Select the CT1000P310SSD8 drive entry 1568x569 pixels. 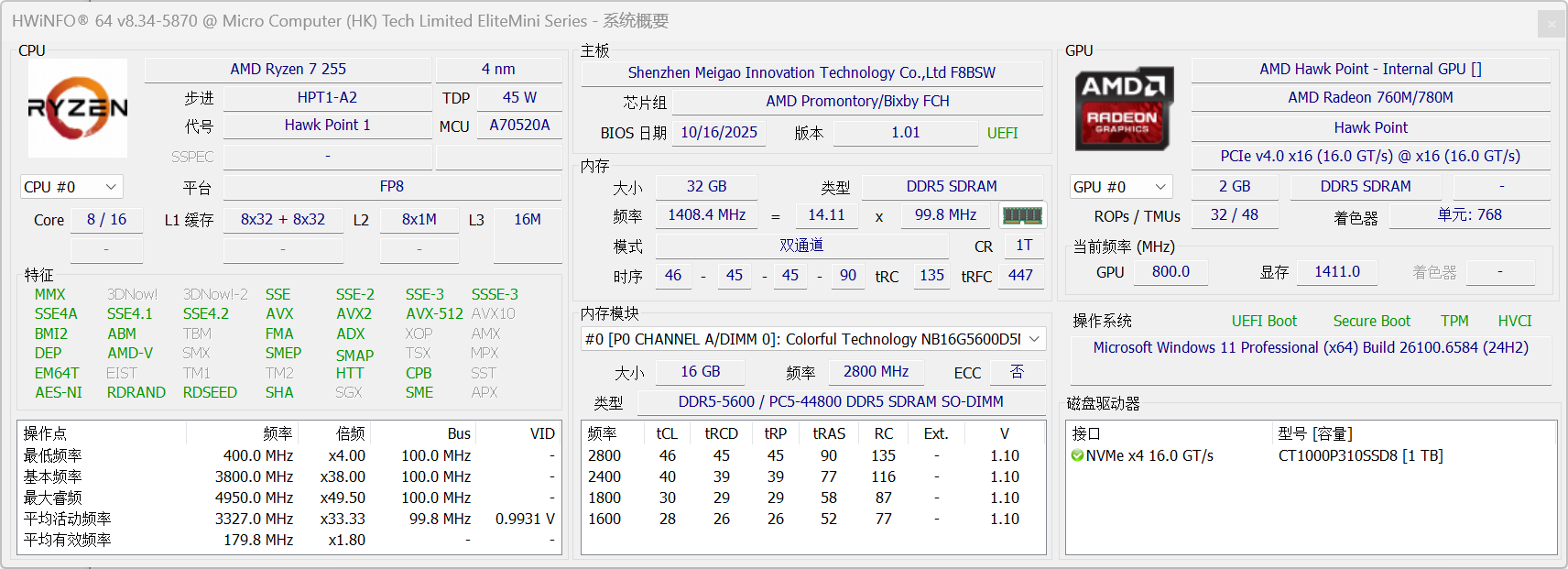click(1360, 456)
